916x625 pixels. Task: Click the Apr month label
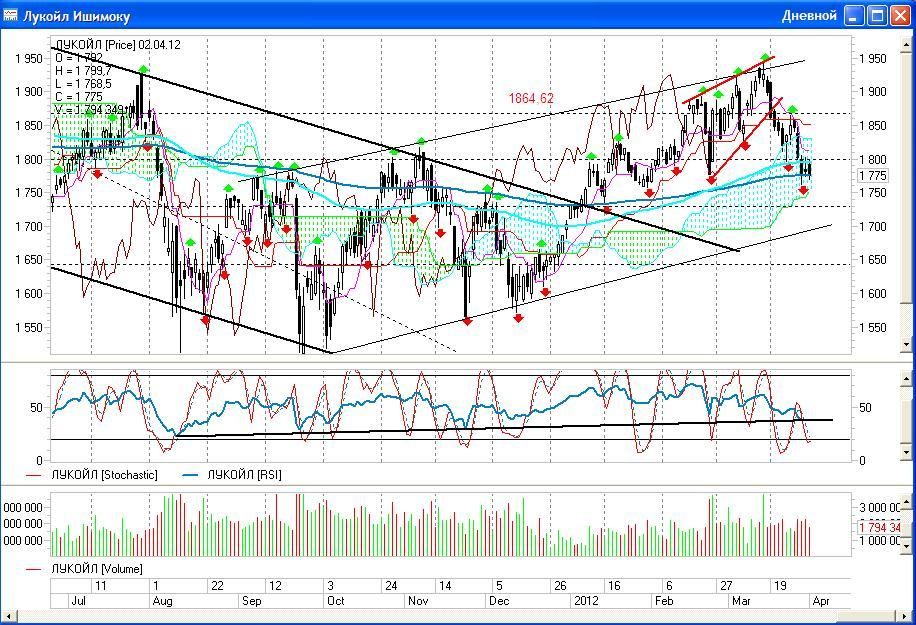821,600
